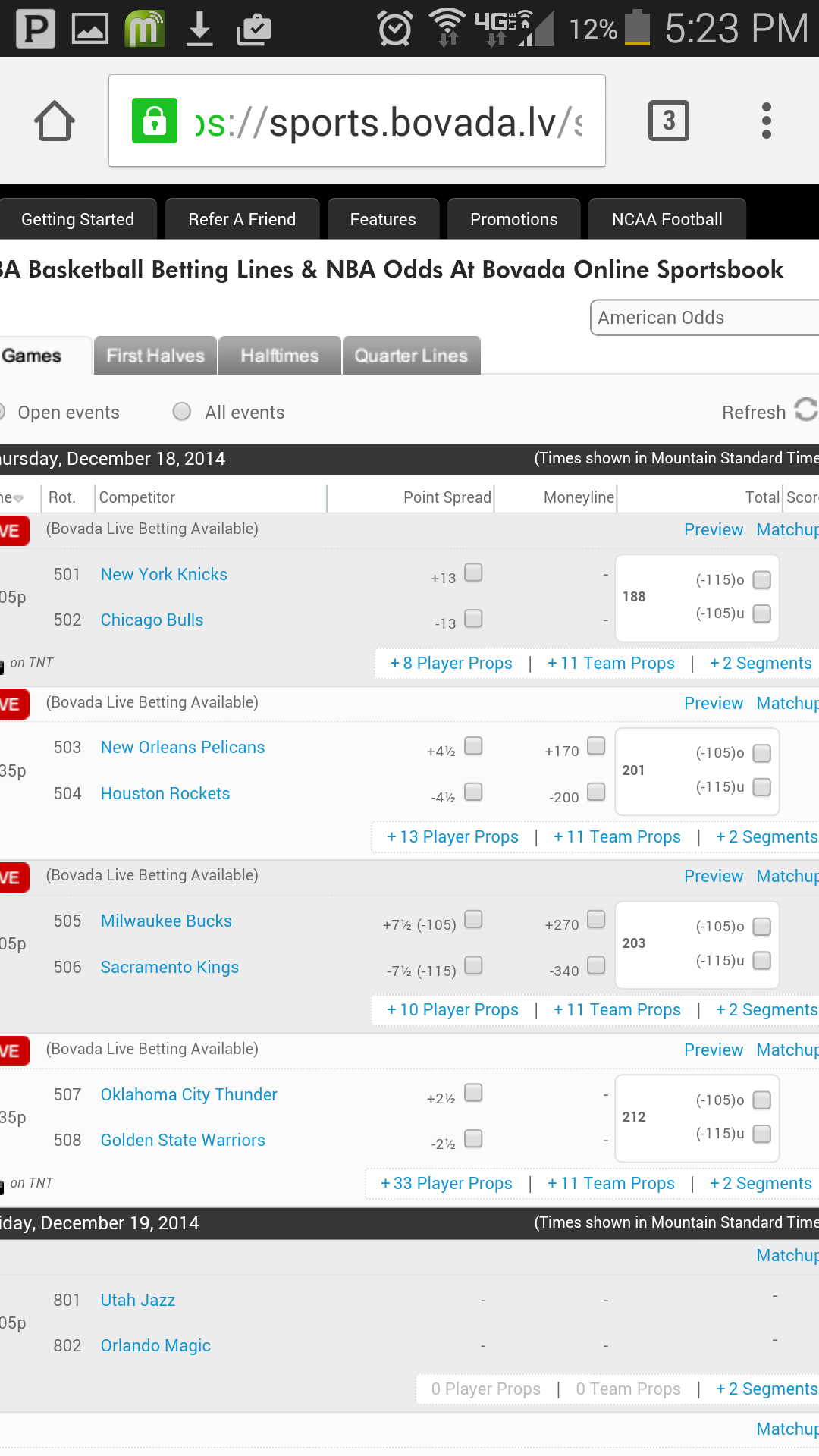Tap the alarm clock status icon
This screenshot has height=1456, width=819.
pos(395,29)
